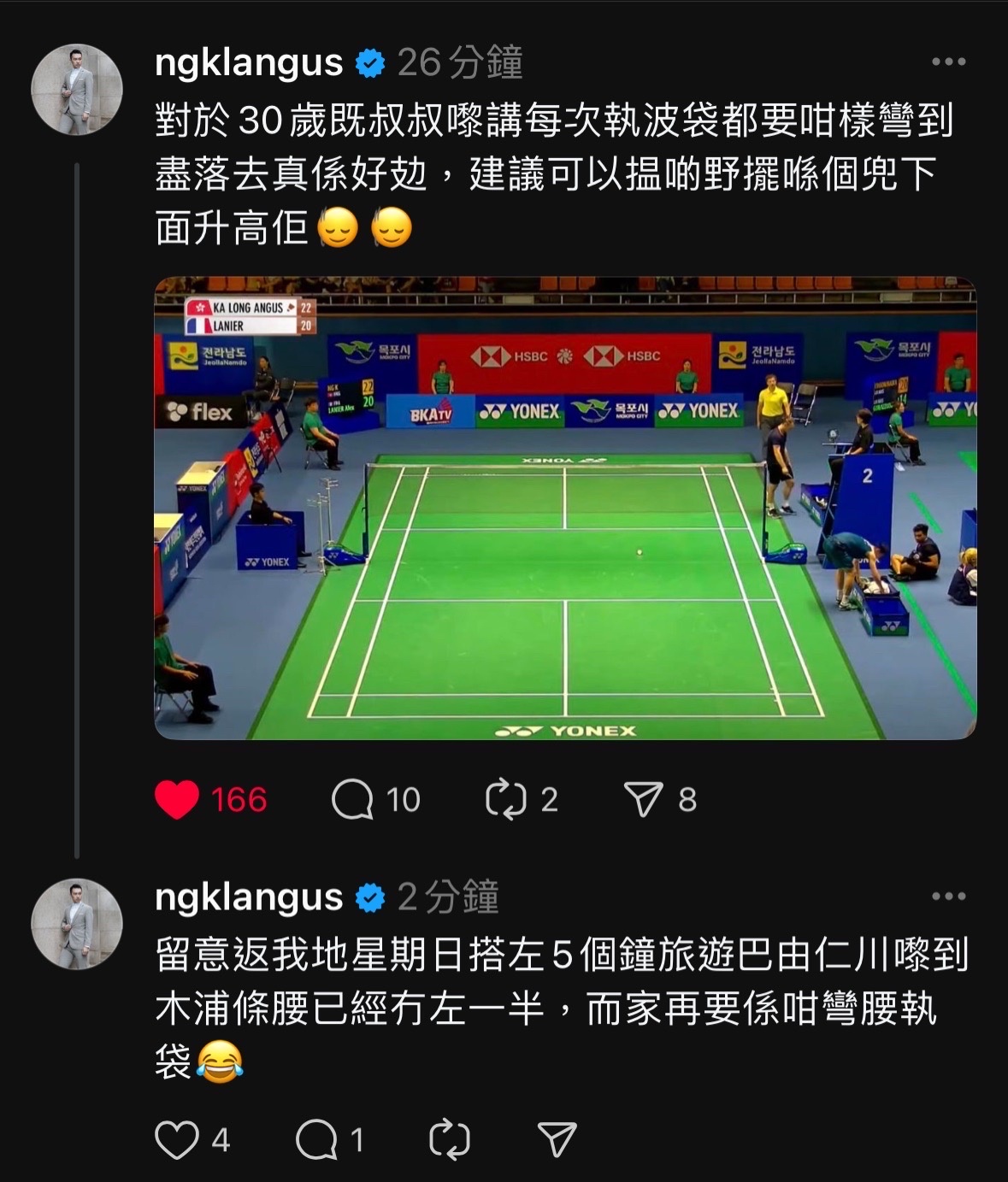This screenshot has height=1182, width=1008.
Task: Tap verified badge on second post
Action: (x=370, y=898)
